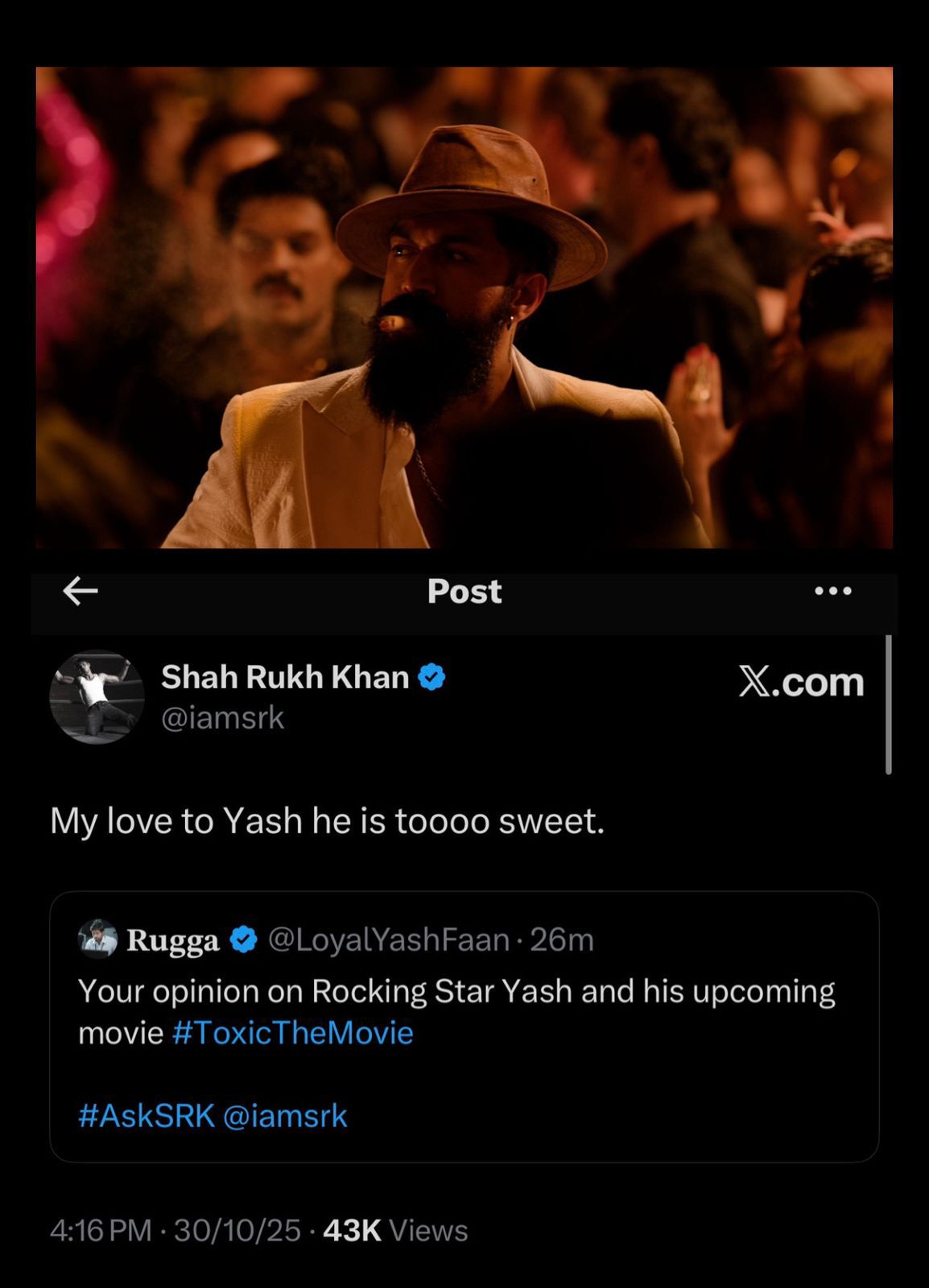Image resolution: width=929 pixels, height=1288 pixels.
Task: Click the X.com logo label
Action: 801,682
